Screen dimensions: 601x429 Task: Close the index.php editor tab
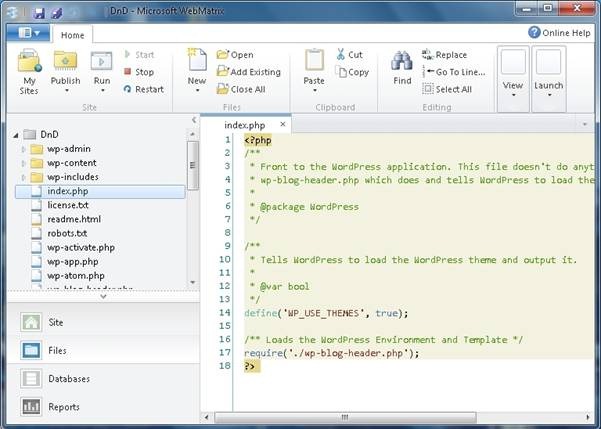(282, 125)
